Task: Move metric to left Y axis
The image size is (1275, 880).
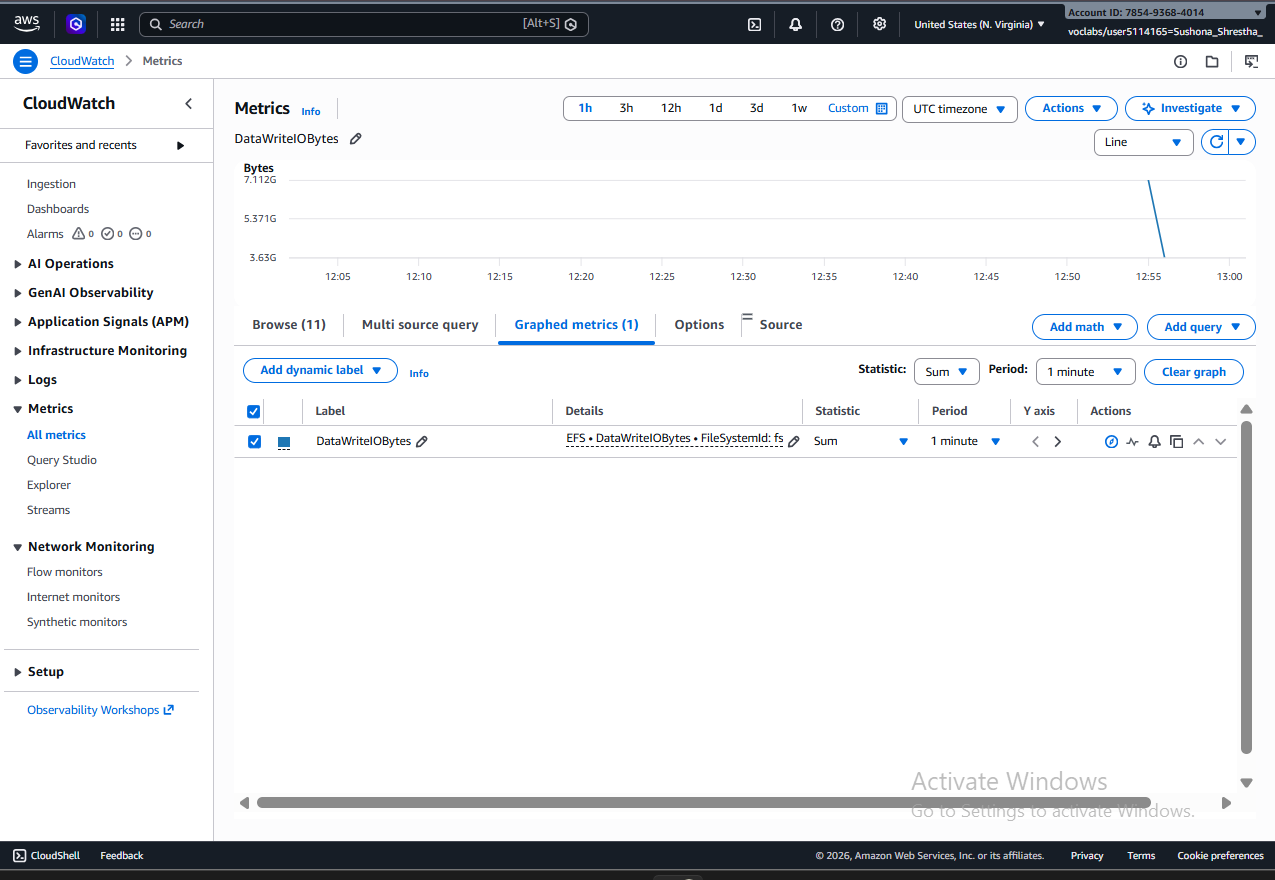Action: pos(1036,441)
